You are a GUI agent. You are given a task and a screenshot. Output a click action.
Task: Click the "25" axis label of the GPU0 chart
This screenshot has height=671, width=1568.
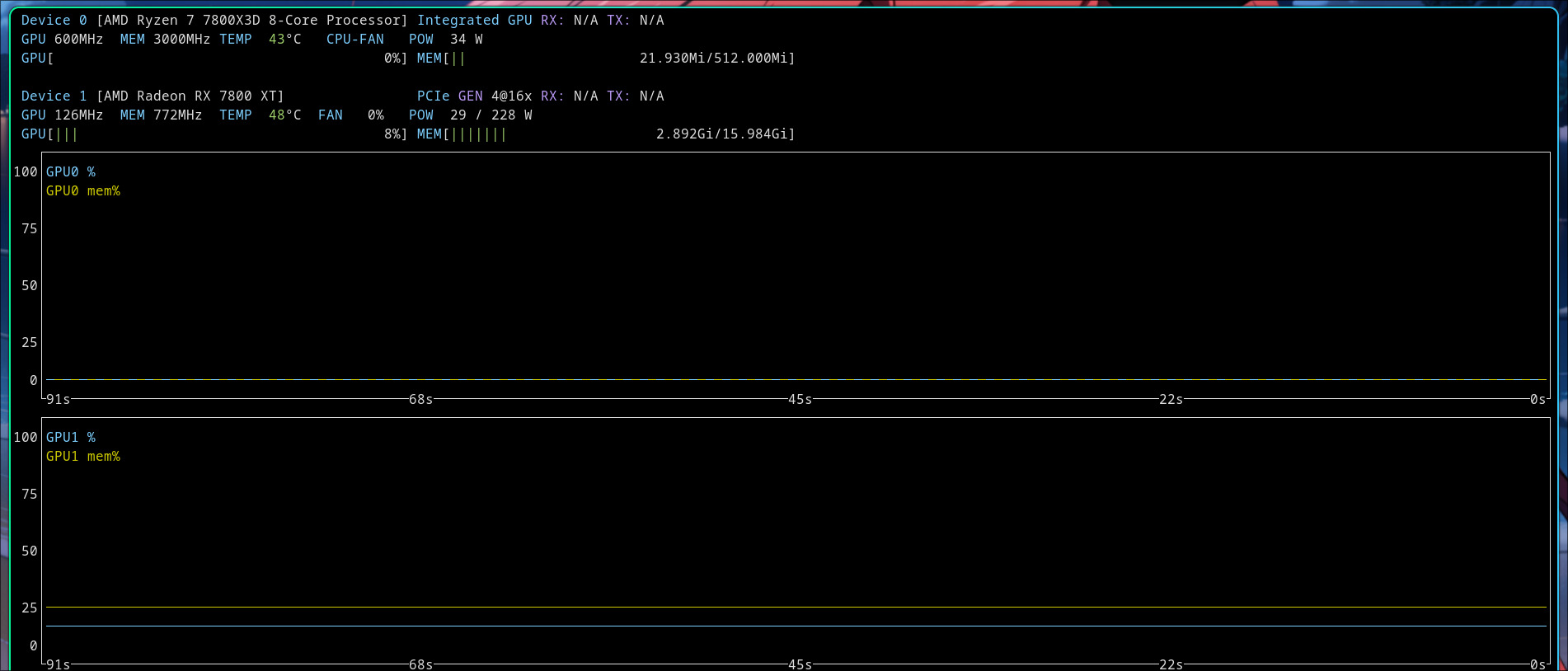[30, 342]
